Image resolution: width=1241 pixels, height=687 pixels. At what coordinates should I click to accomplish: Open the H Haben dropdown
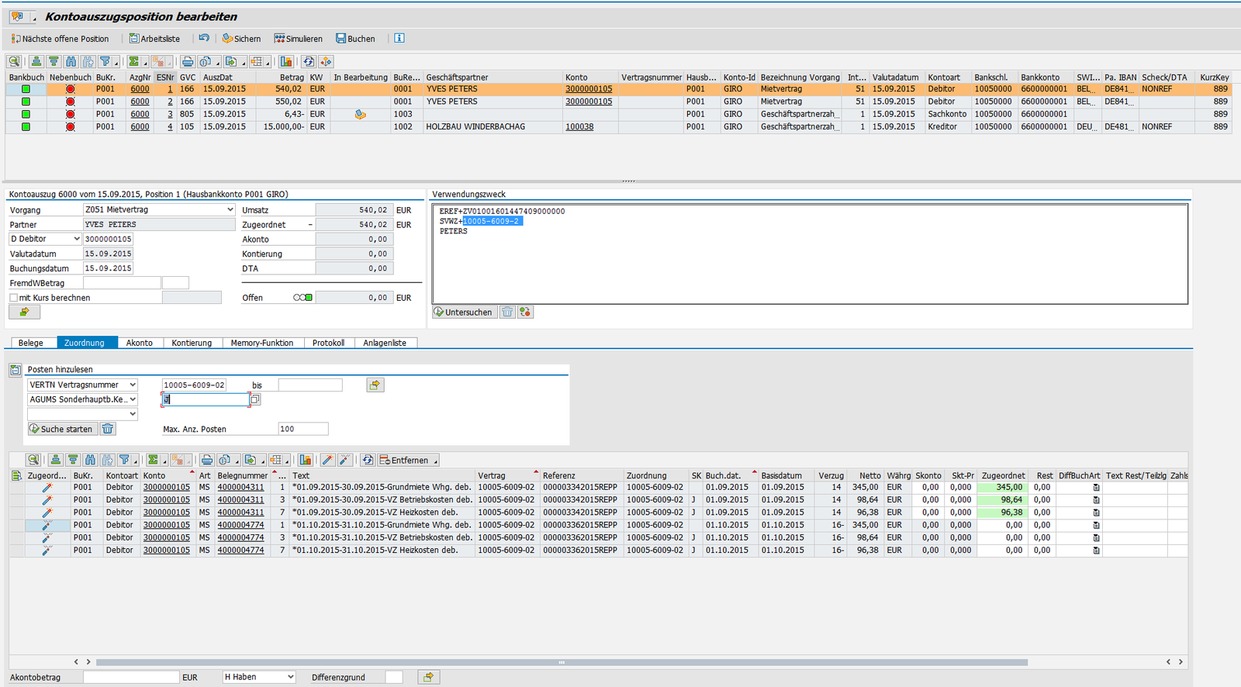point(258,677)
